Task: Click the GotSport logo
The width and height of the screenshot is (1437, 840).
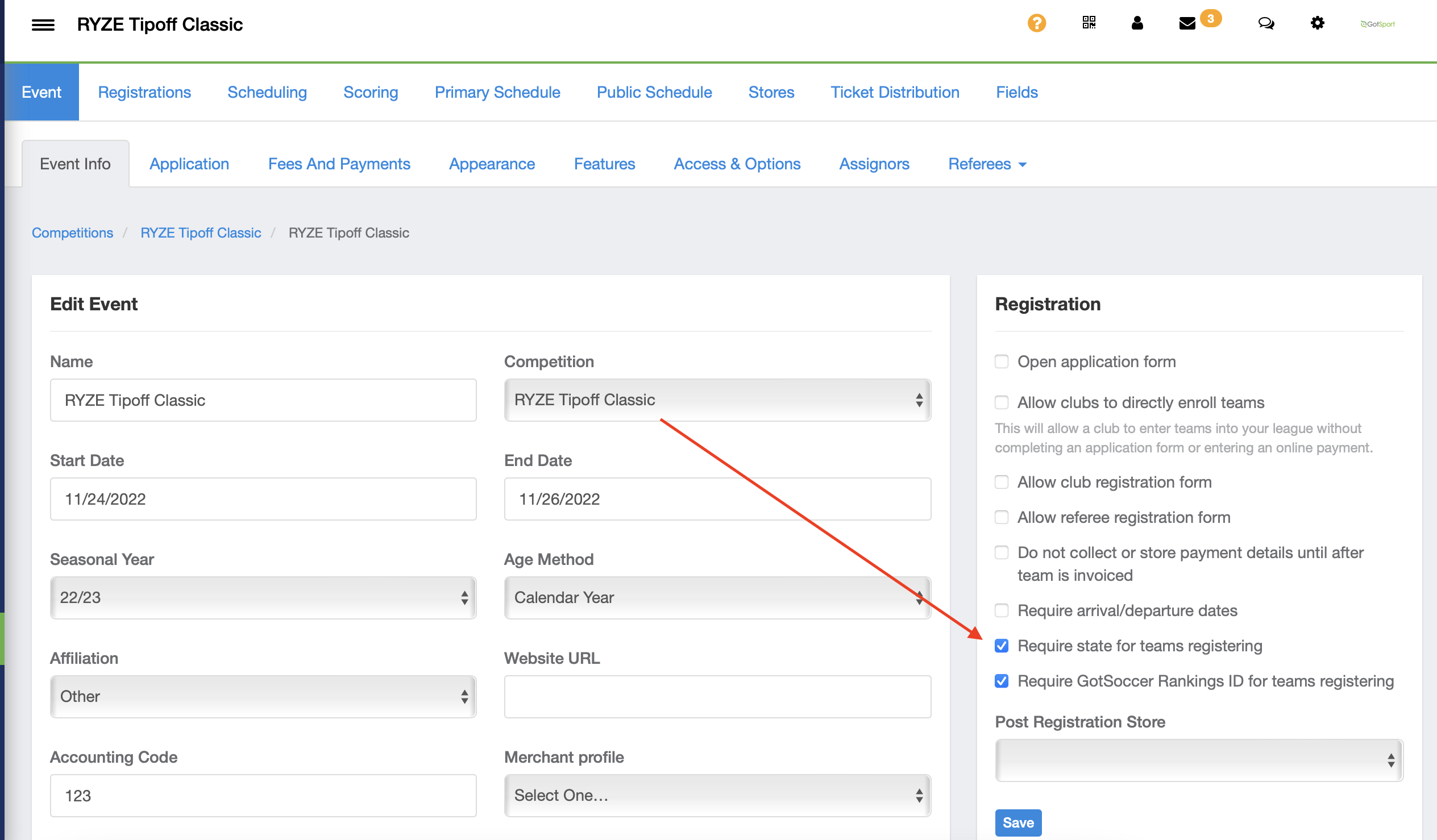Action: click(1377, 24)
